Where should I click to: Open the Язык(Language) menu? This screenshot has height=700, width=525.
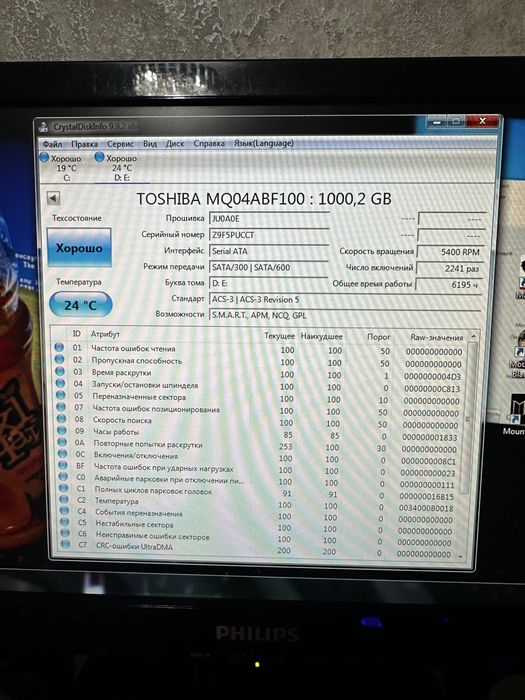click(x=264, y=143)
